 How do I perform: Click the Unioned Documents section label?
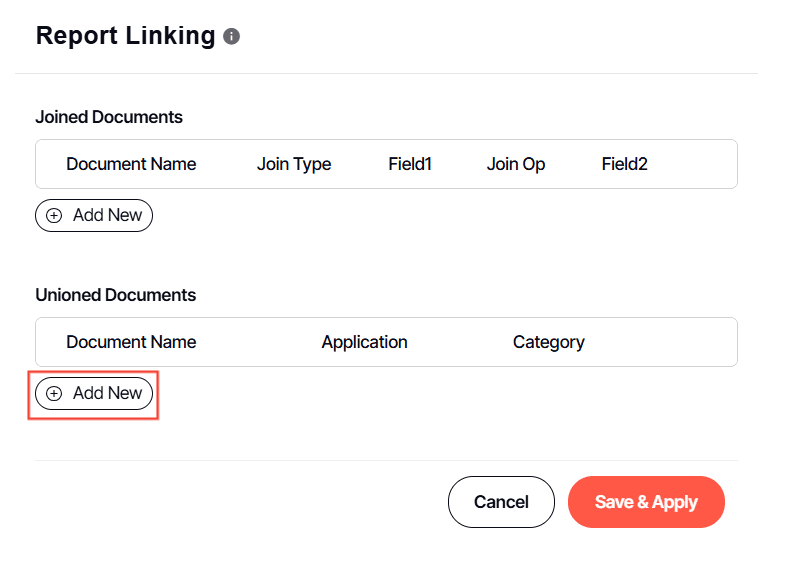(x=116, y=295)
